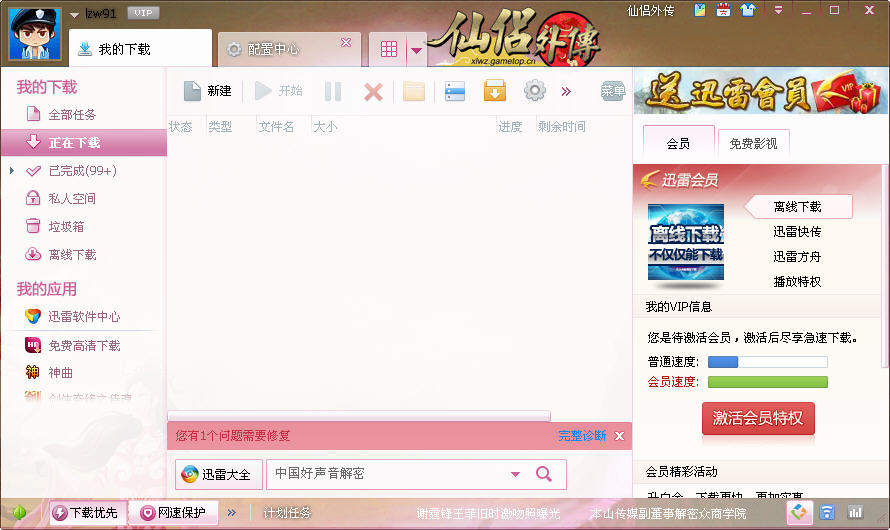890x530 pixels.
Task: Open download folder icon in toolbar
Action: 414,91
